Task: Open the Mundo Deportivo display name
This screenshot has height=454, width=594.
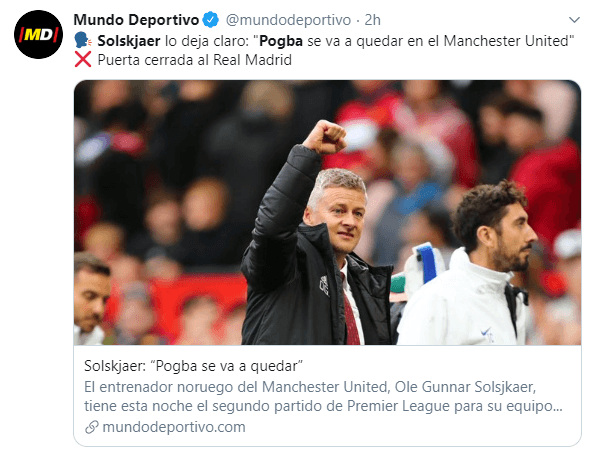Action: [x=136, y=20]
